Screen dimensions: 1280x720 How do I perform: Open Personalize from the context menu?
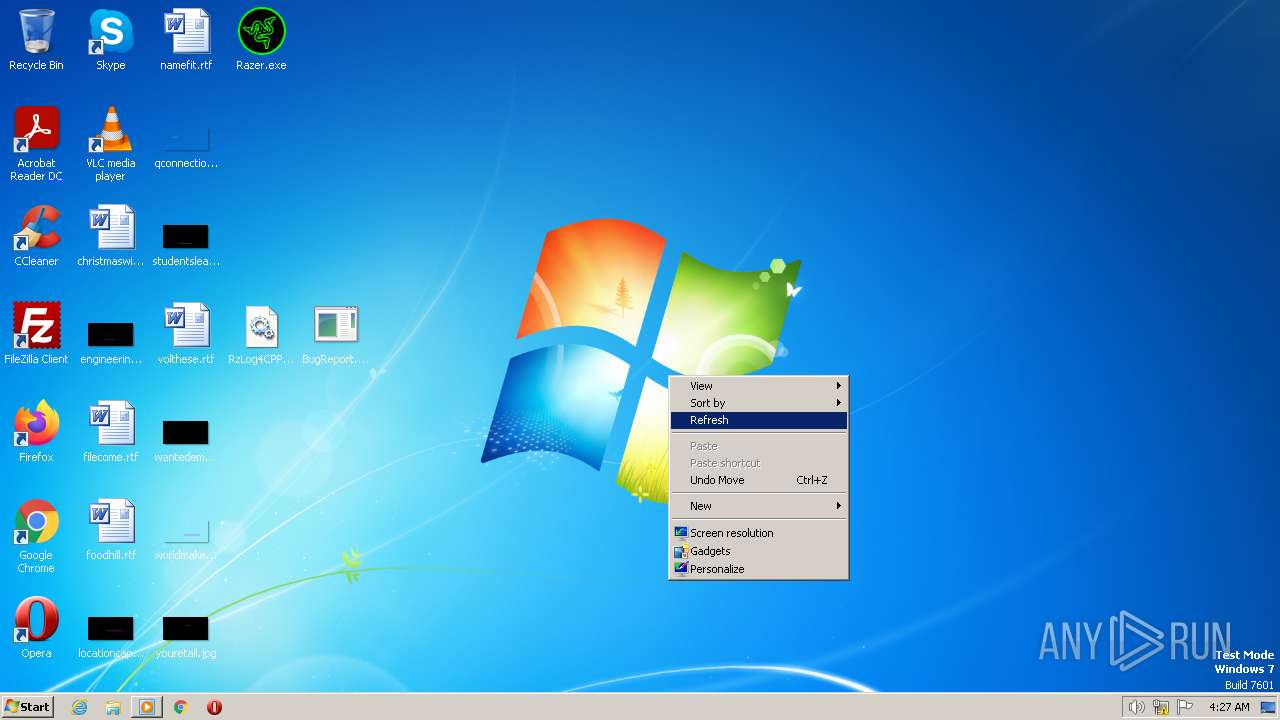[x=758, y=569]
